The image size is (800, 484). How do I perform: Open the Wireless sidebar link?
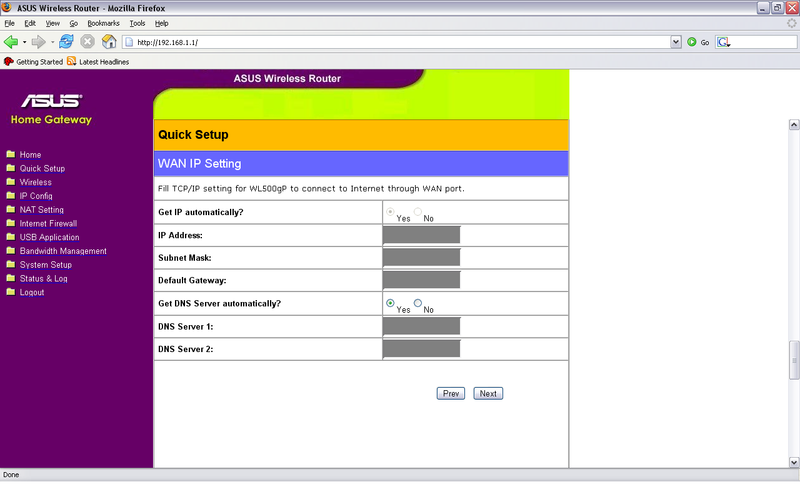(x=36, y=182)
